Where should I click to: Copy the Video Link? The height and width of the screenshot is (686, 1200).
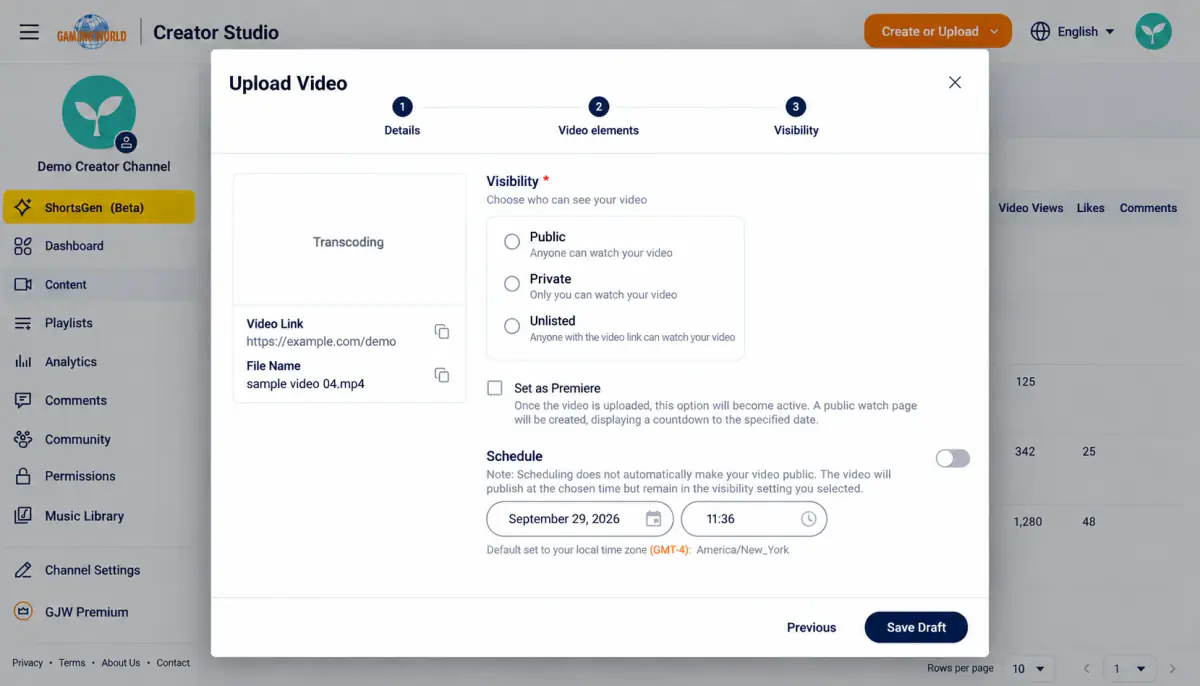click(x=442, y=332)
